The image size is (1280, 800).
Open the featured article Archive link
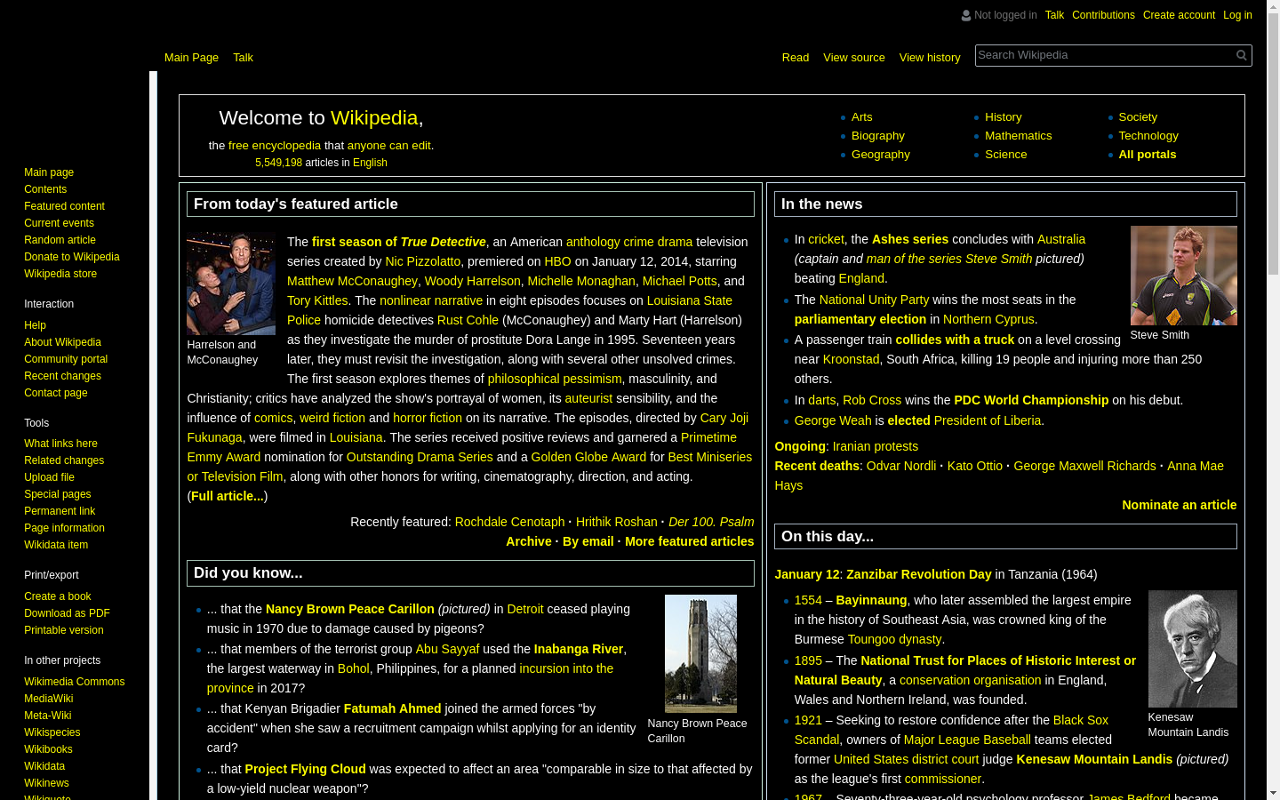coord(529,541)
